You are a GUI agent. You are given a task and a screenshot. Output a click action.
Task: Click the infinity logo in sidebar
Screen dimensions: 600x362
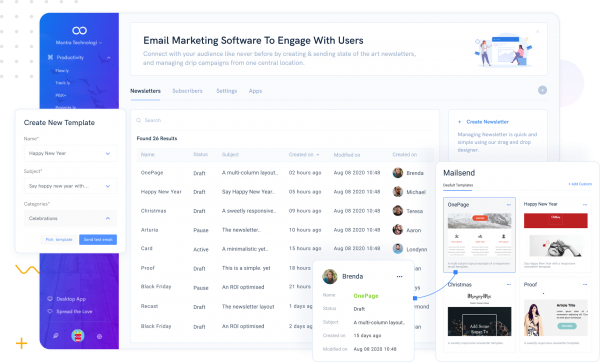80,30
